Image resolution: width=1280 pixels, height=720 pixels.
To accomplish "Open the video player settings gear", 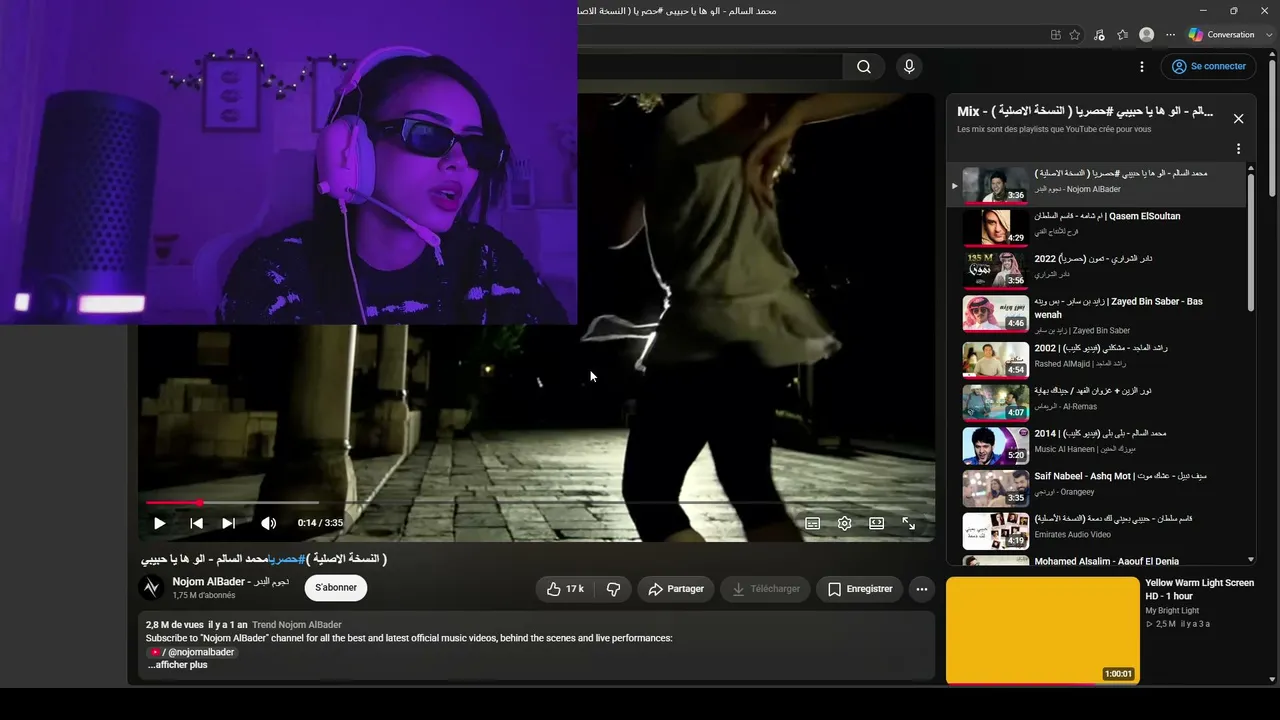I will [x=845, y=523].
